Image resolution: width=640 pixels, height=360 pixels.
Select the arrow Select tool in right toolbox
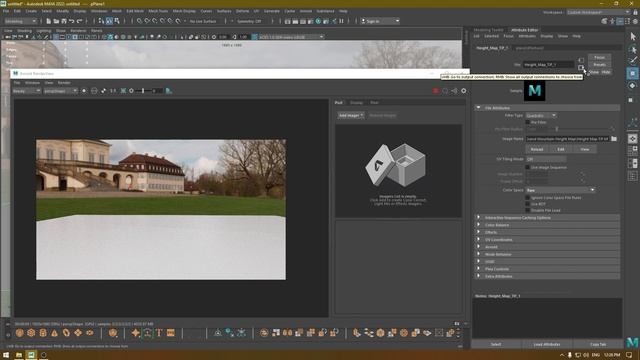coord(633,37)
